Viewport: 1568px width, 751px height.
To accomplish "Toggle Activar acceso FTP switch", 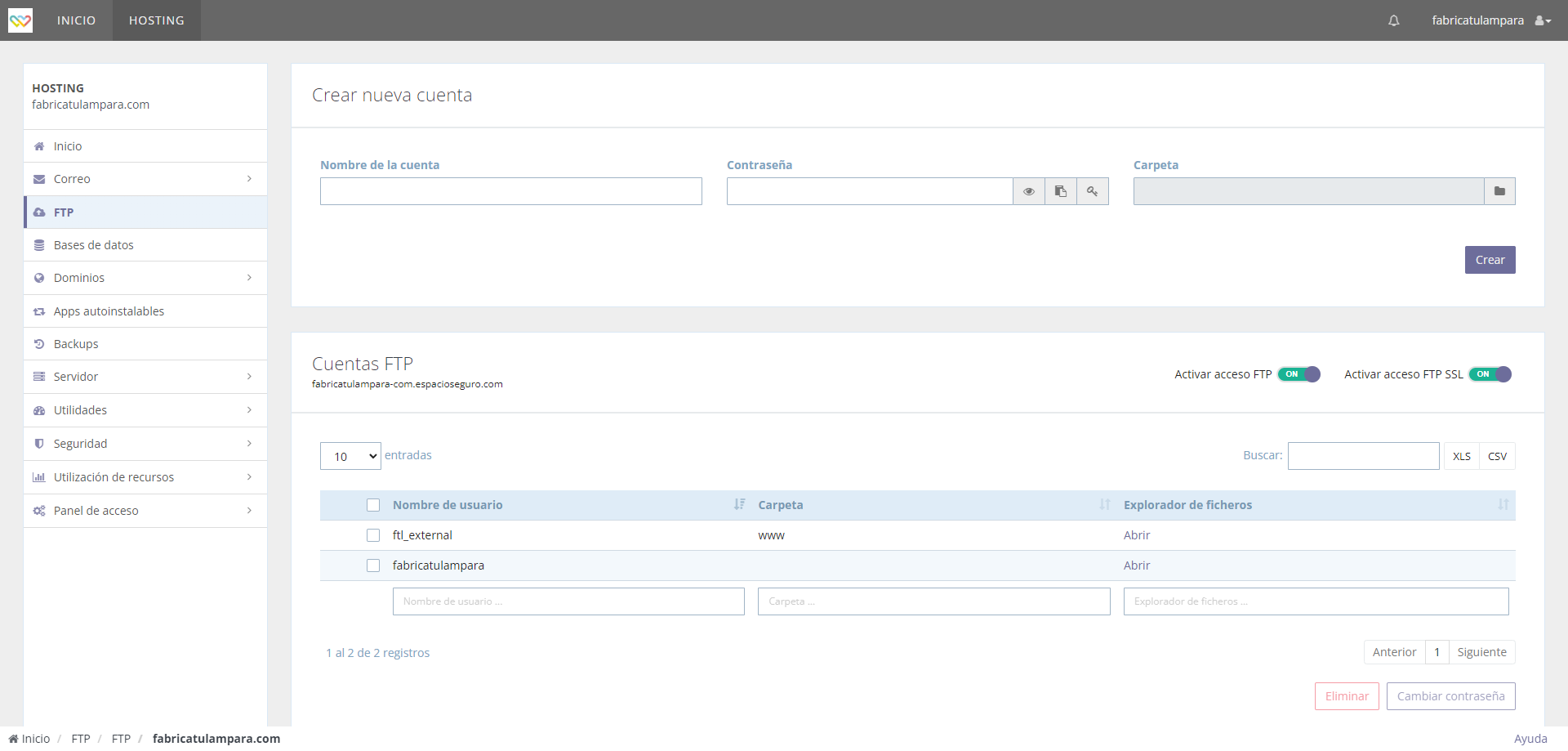I will point(1298,374).
